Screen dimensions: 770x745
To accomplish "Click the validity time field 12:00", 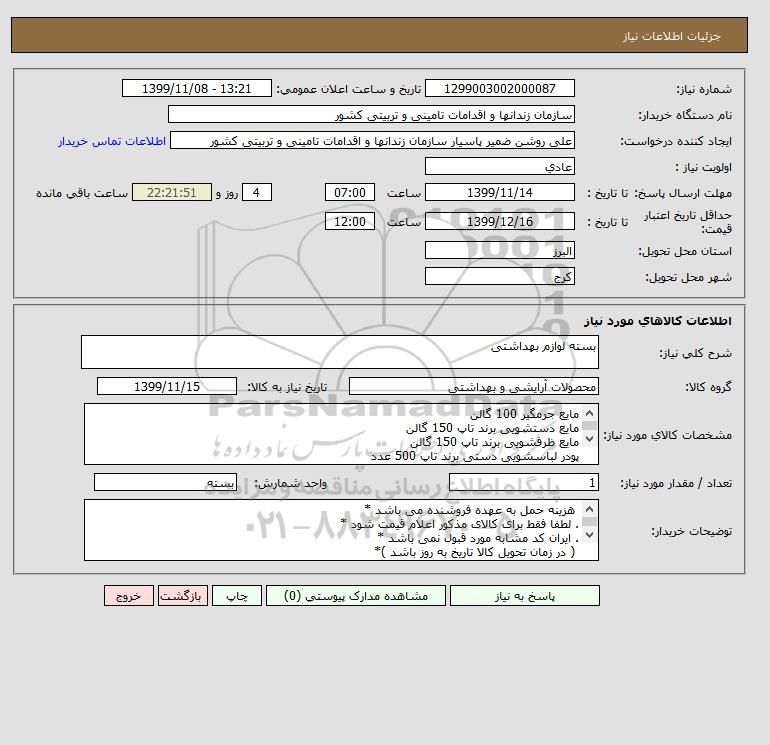I will pos(350,221).
